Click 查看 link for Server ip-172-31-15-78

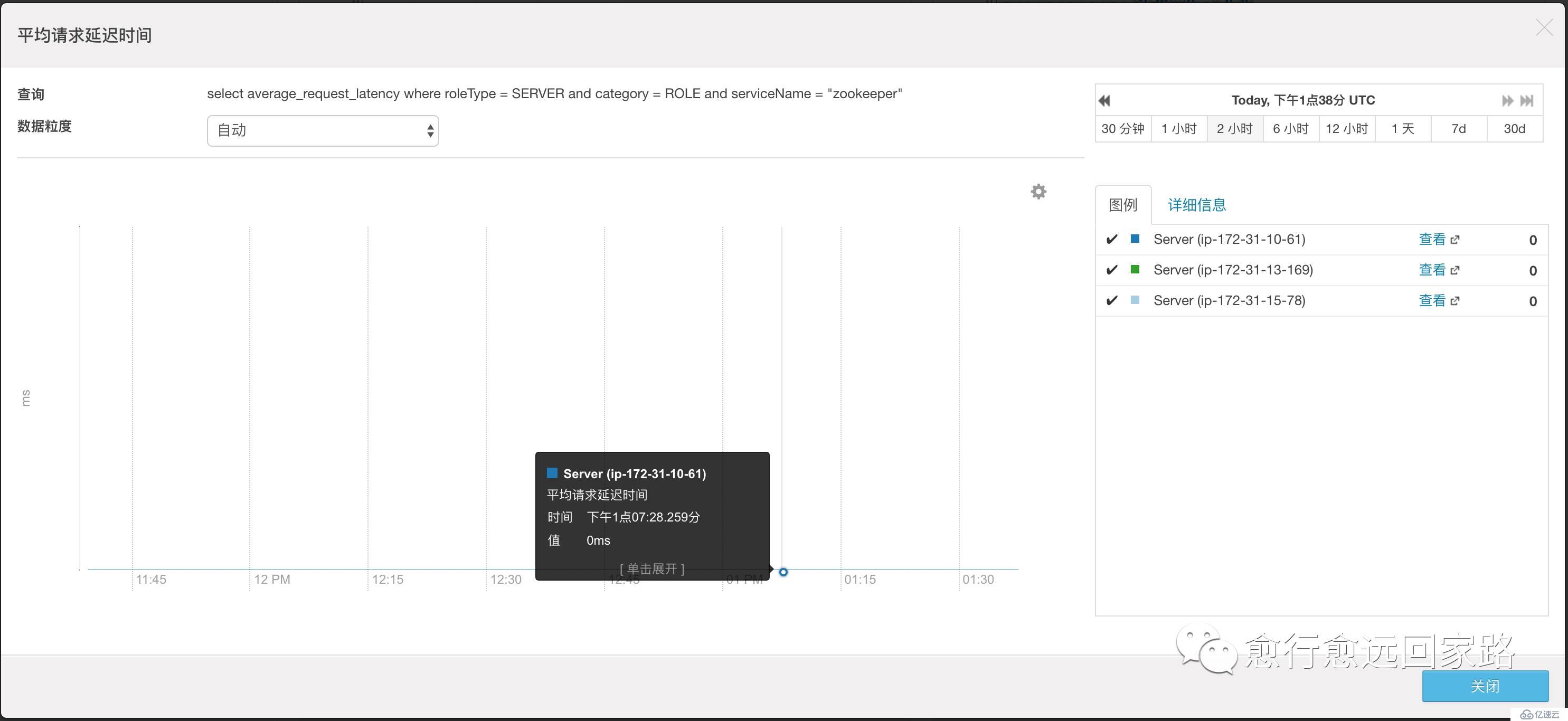(x=1432, y=300)
